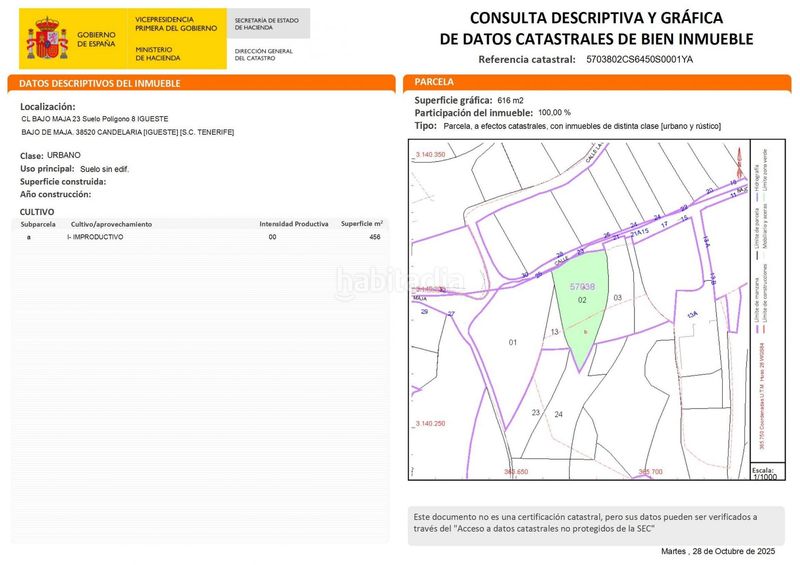Click the subparcela 'a' cell in the table

[29, 237]
